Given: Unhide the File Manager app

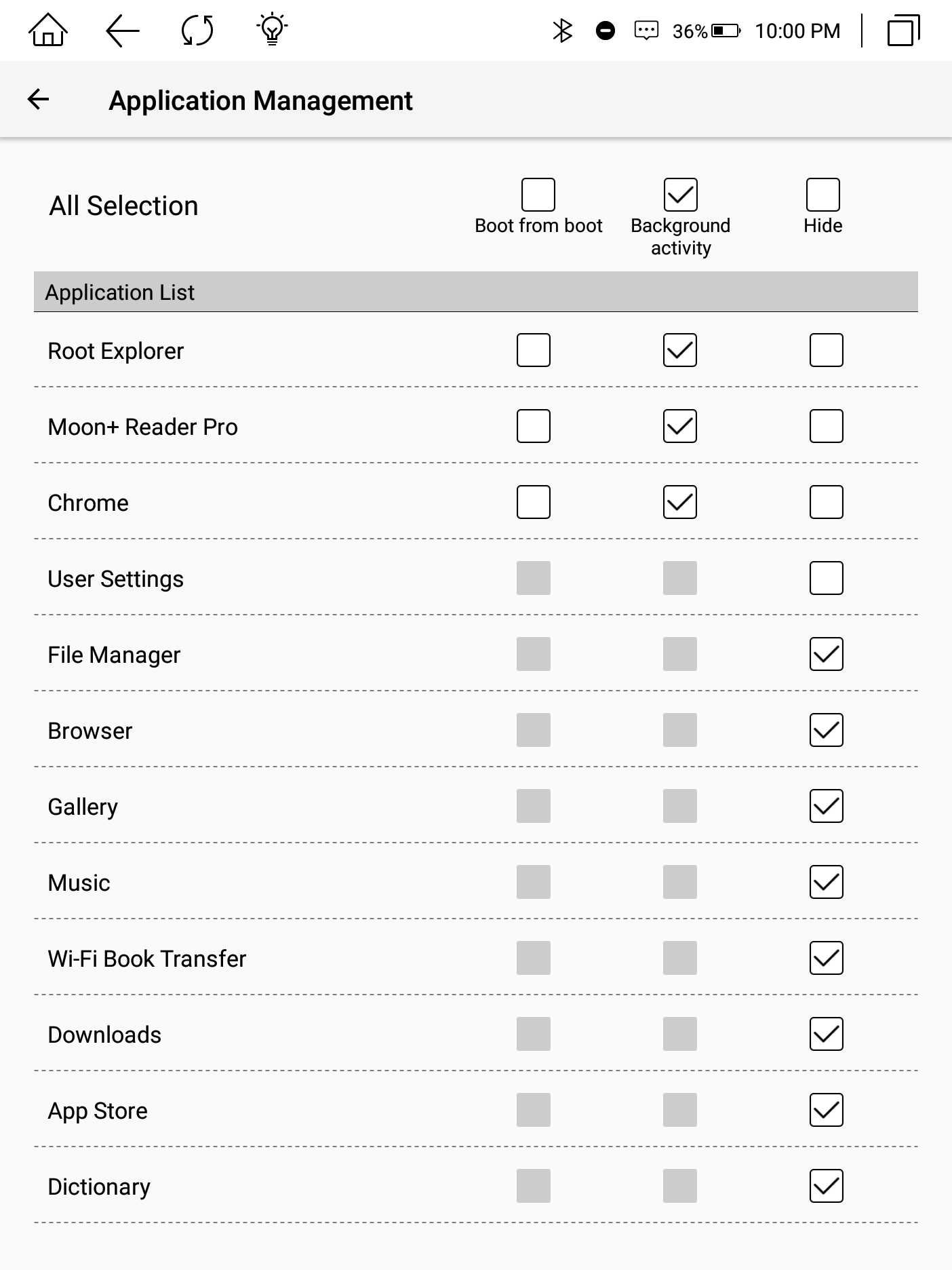Looking at the screenshot, I should [826, 654].
